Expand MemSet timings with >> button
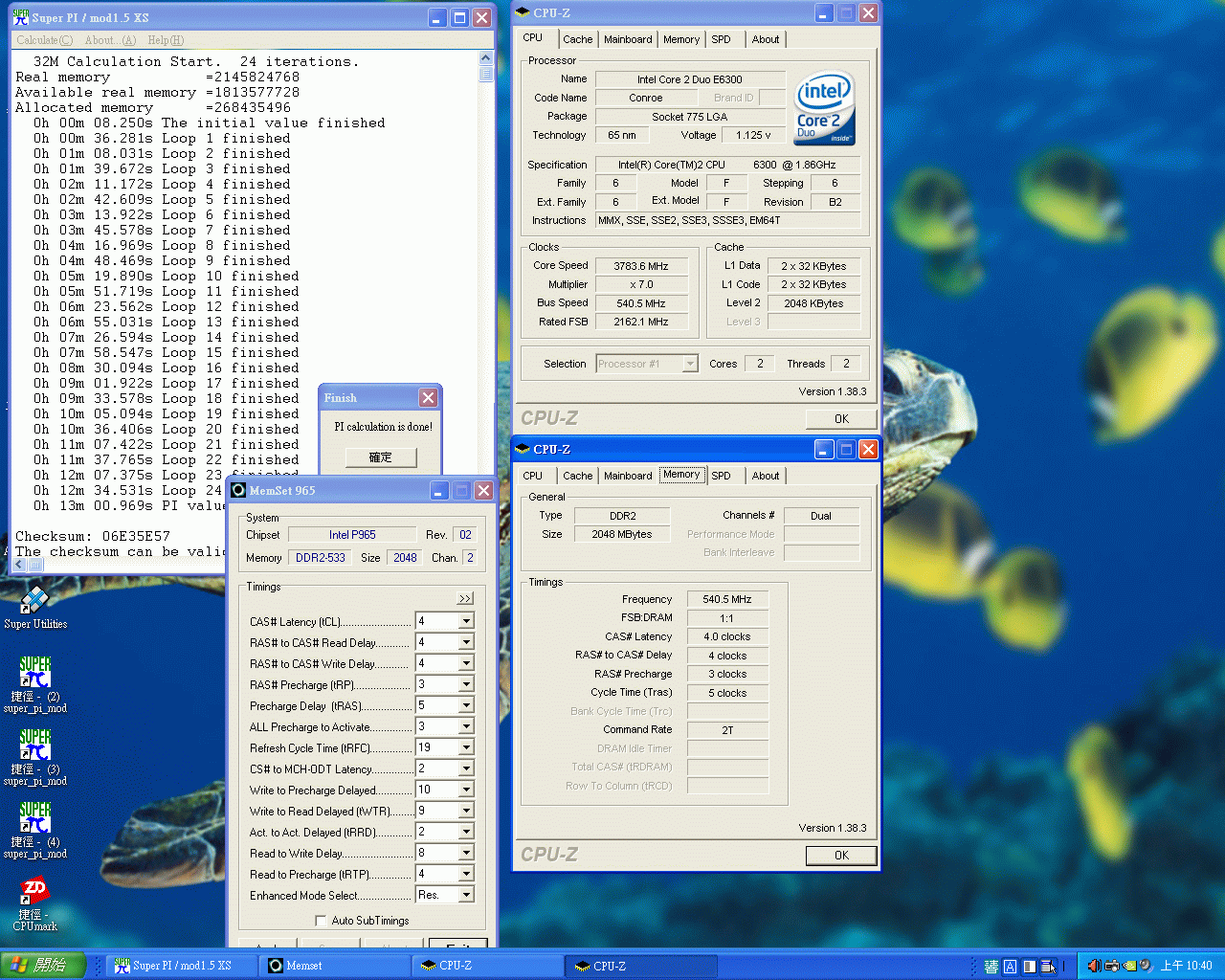Image resolution: width=1225 pixels, height=980 pixels. (x=465, y=598)
